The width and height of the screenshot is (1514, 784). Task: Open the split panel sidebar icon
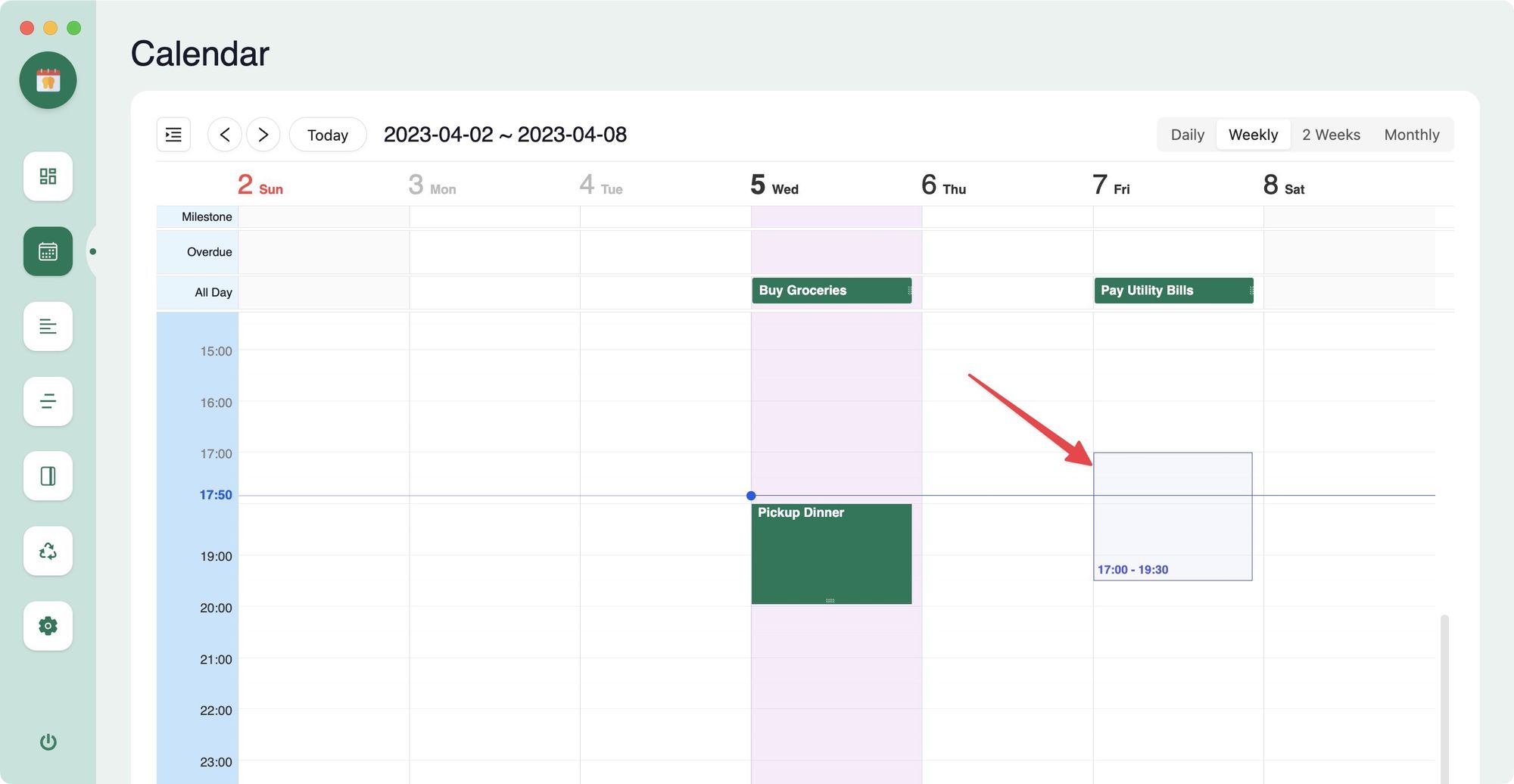[x=48, y=476]
